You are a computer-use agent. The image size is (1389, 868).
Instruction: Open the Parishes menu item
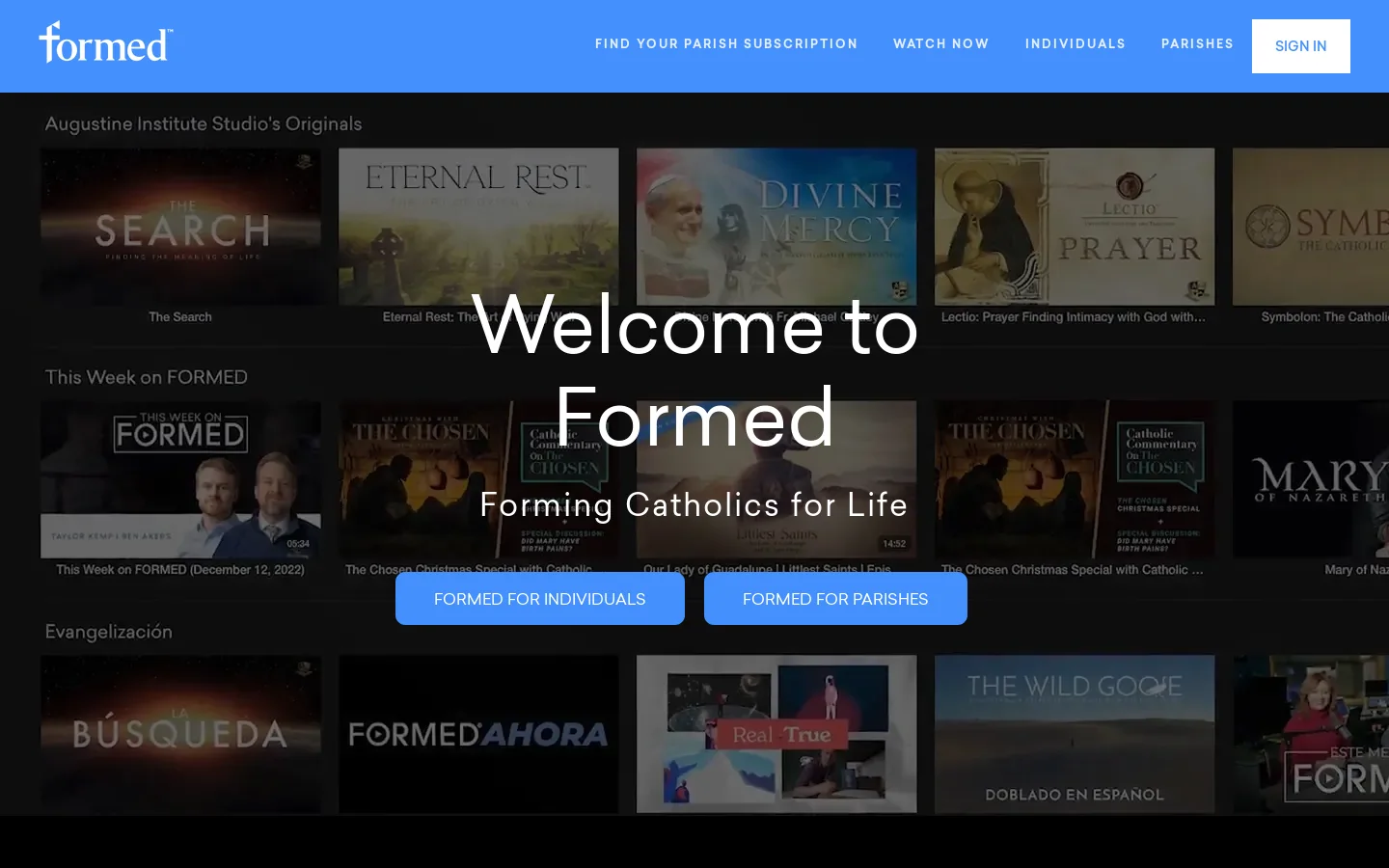(x=1197, y=43)
